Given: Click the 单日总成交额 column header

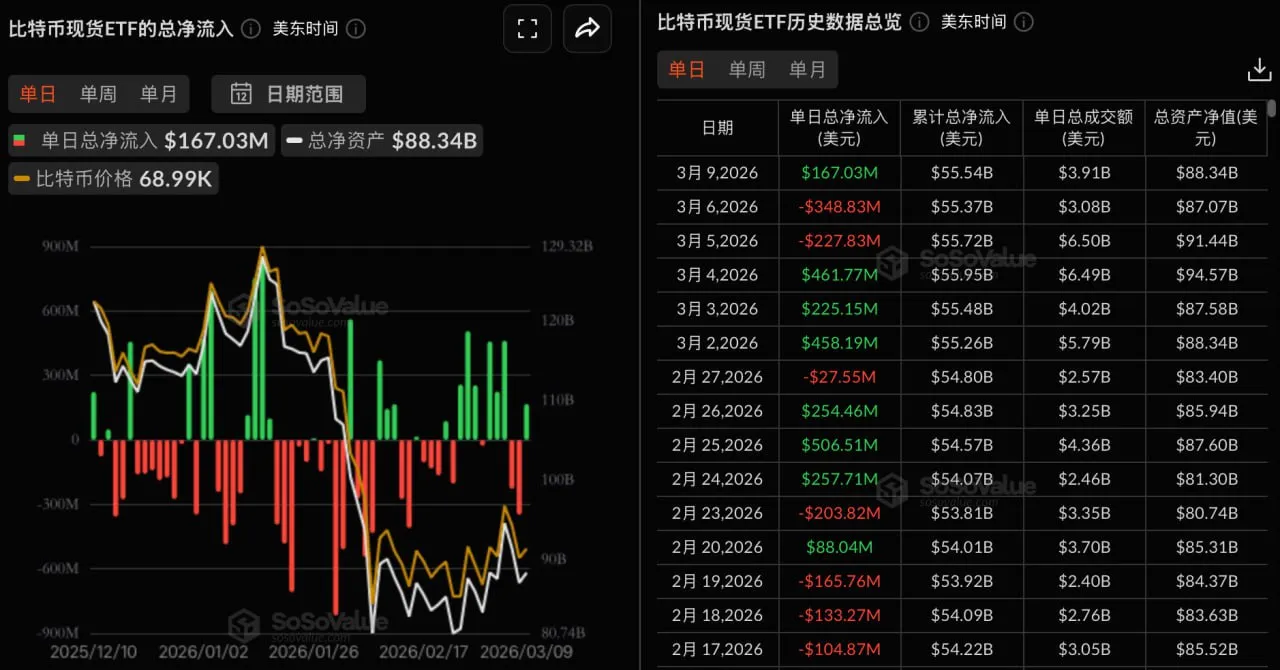Looking at the screenshot, I should click(x=1083, y=128).
